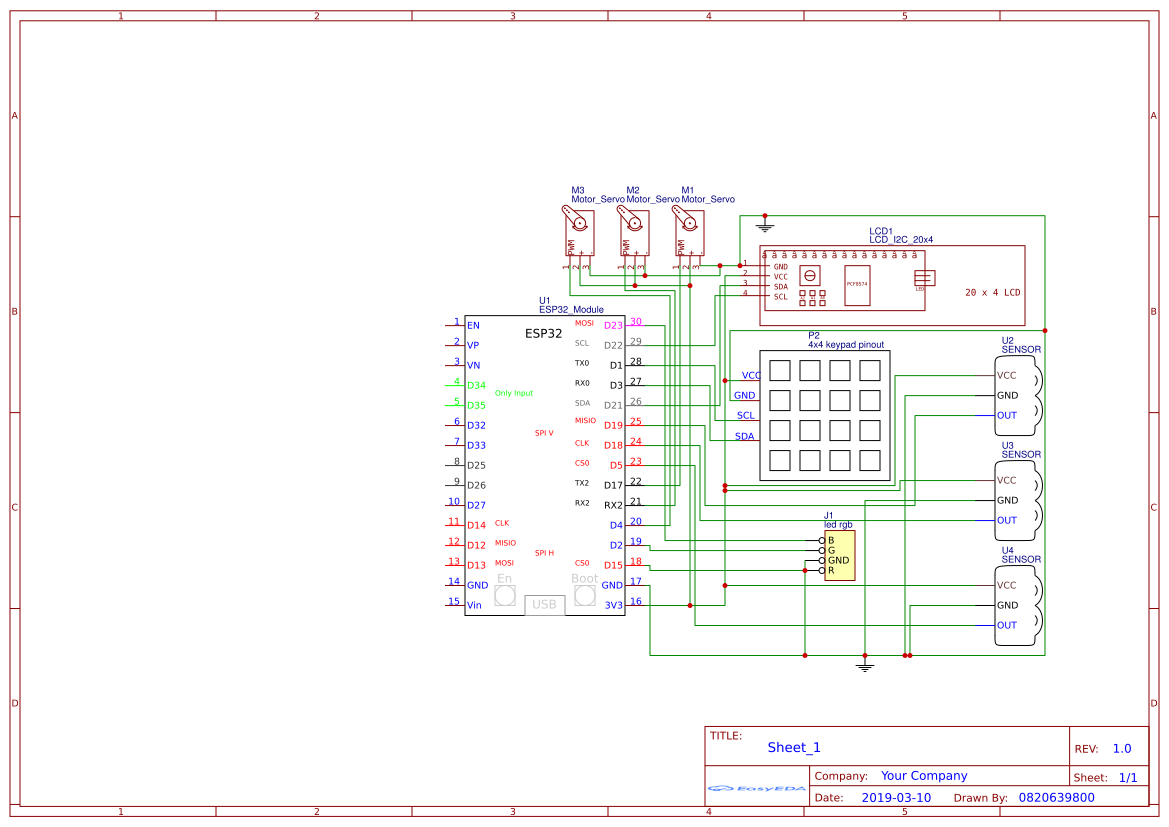Select the date 2019-03-10 field
The width and height of the screenshot is (1169, 827).
896,798
